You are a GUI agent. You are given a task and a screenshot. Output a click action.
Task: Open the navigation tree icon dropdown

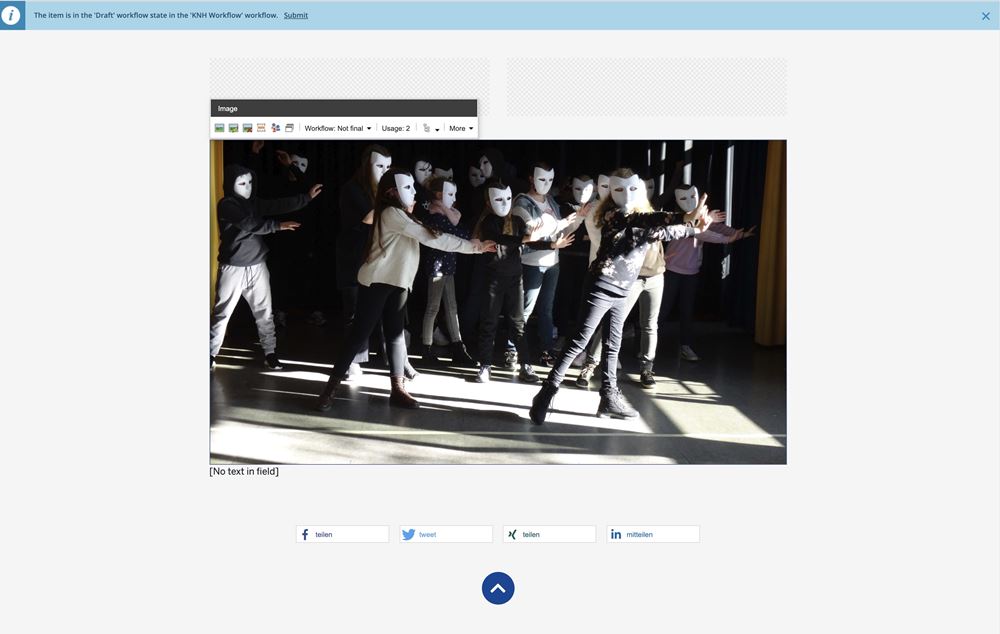pyautogui.click(x=430, y=128)
